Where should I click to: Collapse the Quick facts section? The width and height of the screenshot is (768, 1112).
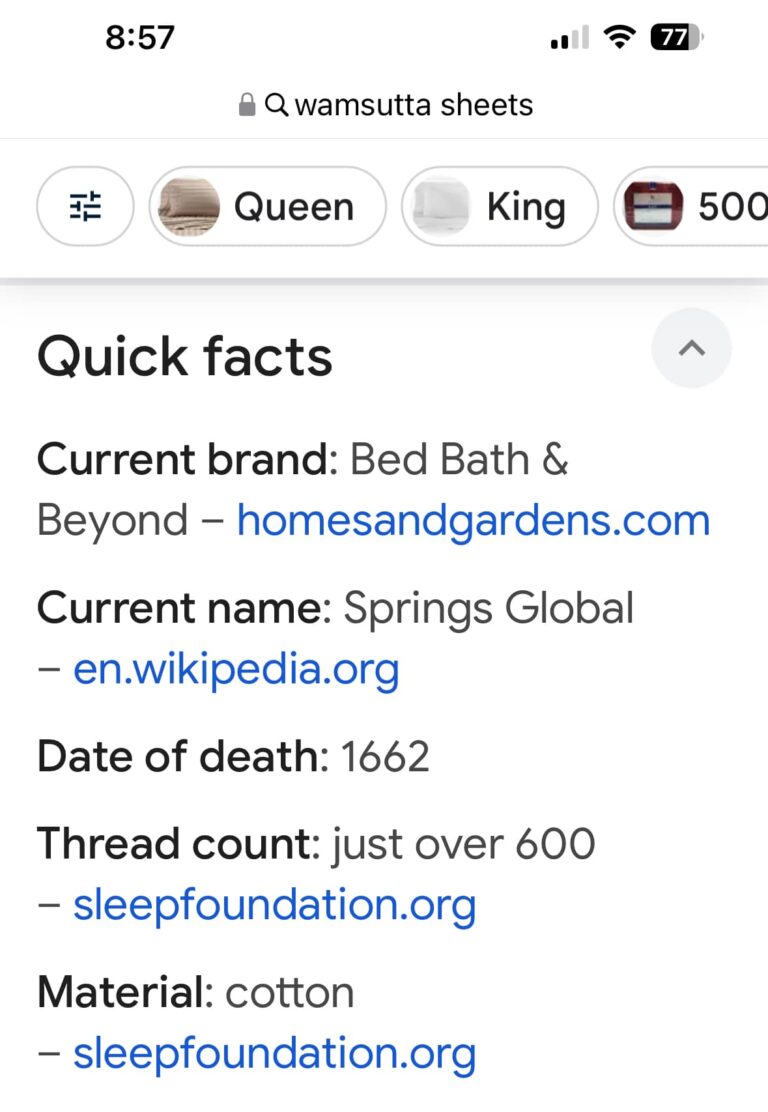691,348
